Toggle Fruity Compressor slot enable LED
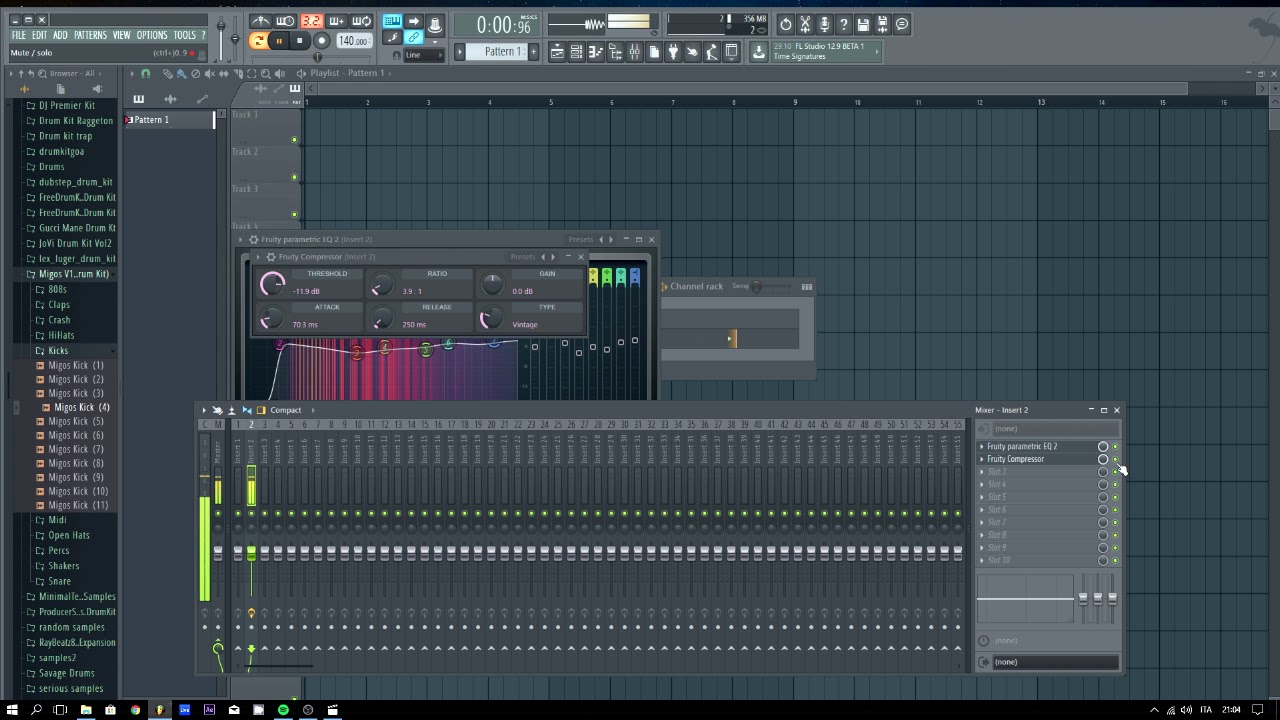Screen dimensions: 1280x720 click(1115, 459)
